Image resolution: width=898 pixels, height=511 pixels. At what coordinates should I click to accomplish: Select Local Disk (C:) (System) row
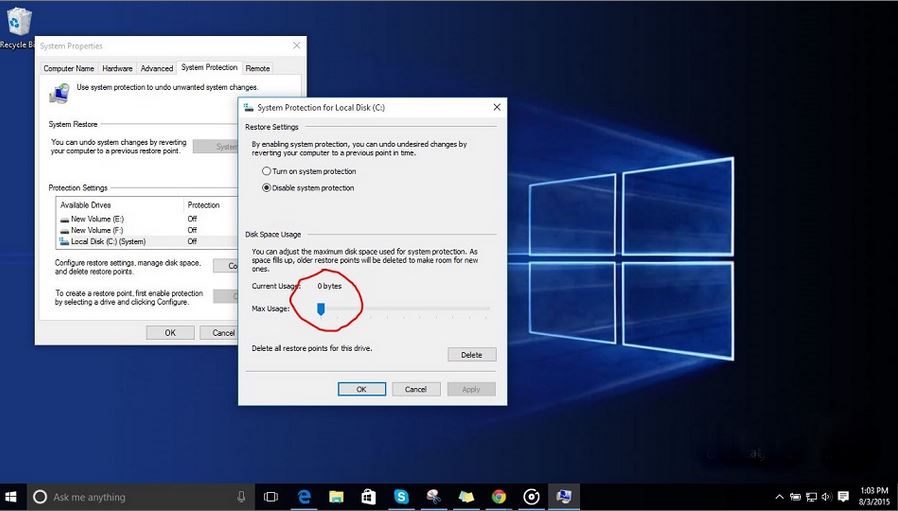(148, 242)
